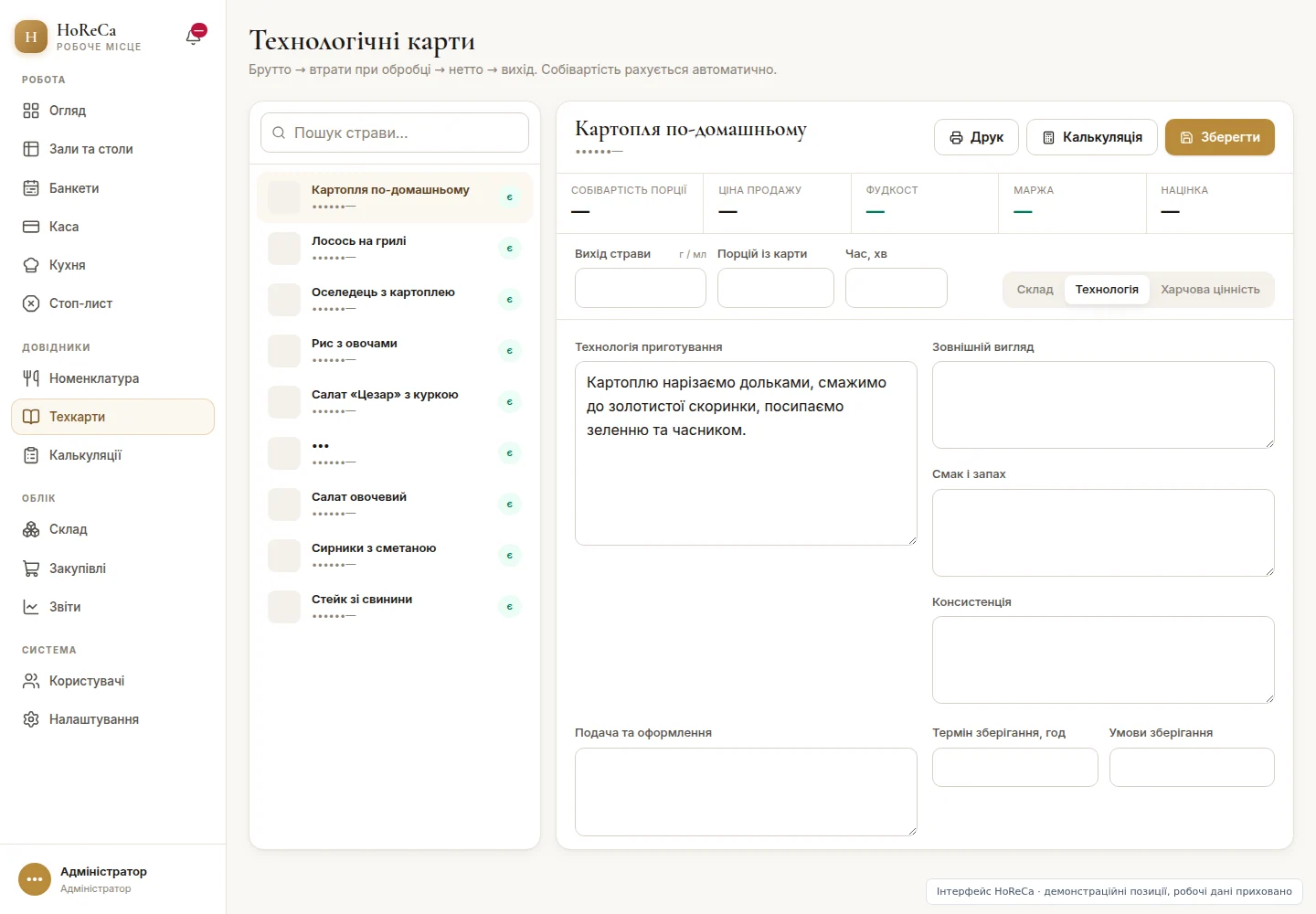The image size is (1316, 914).
Task: Click into Технологія приготування text area
Action: 746,453
